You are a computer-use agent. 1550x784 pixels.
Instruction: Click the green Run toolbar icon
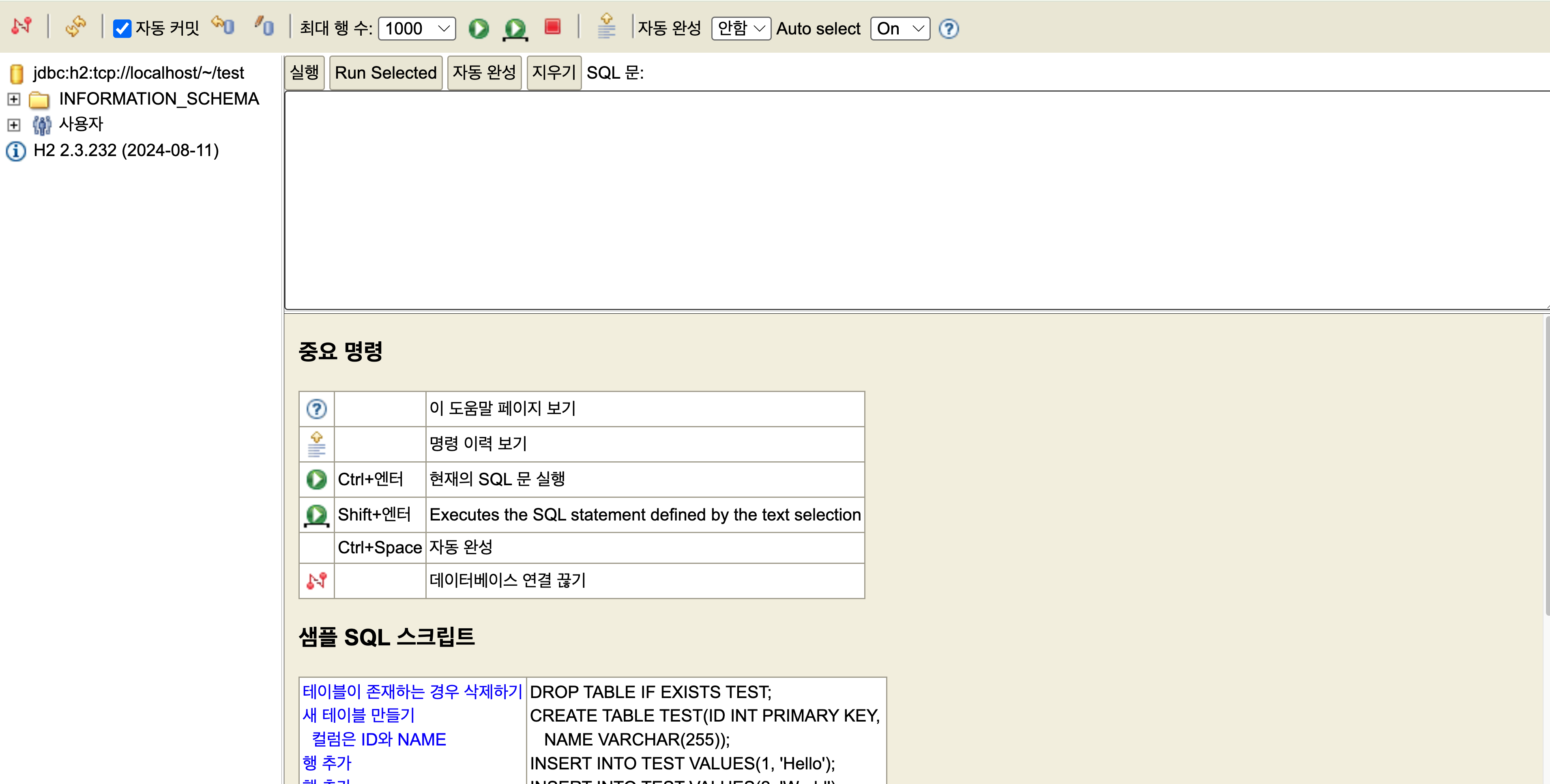click(x=479, y=28)
